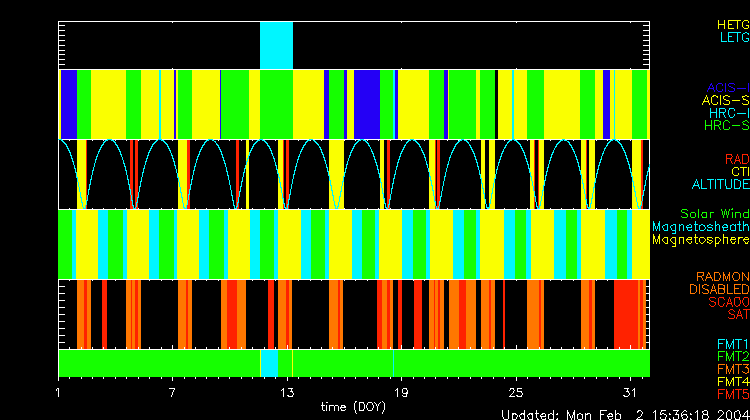Click the LETG legend label
This screenshot has width=750, height=420.
coord(733,37)
